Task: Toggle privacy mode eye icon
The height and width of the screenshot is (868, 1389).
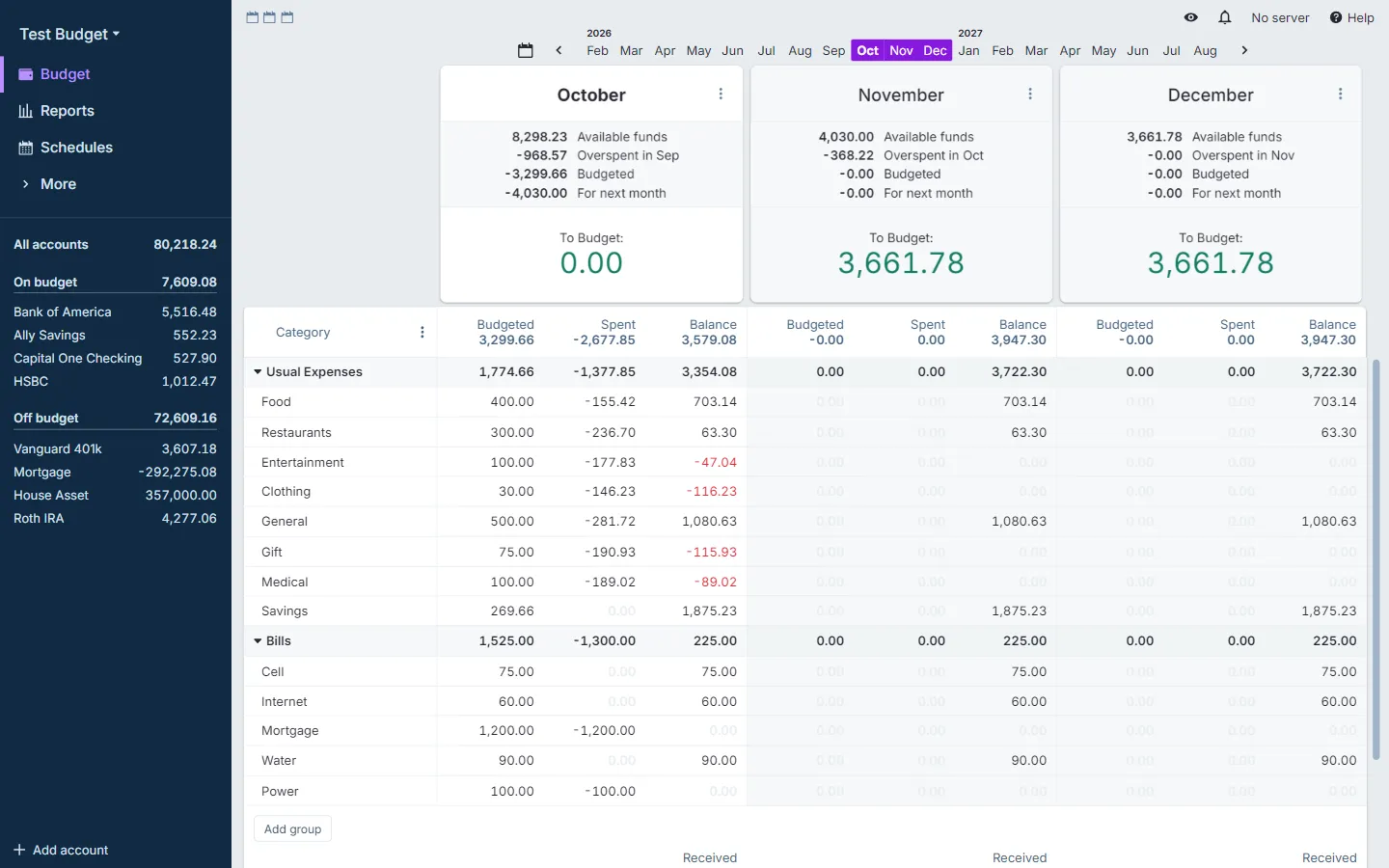Action: [1191, 17]
